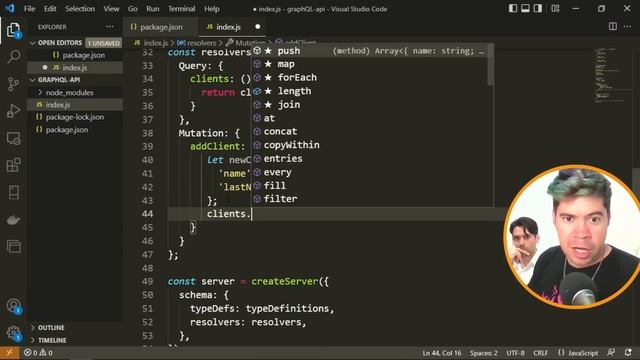Choose the concat suggestion in autocomplete

(x=369, y=132)
